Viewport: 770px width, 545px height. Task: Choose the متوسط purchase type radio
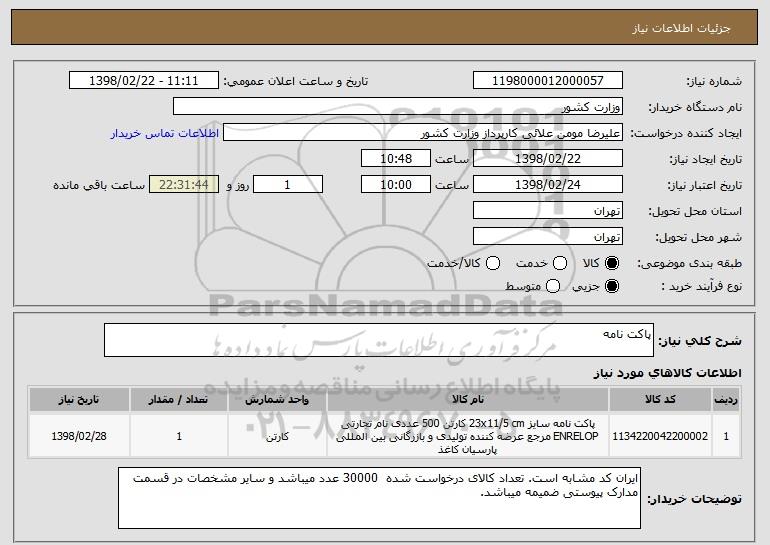click(553, 286)
